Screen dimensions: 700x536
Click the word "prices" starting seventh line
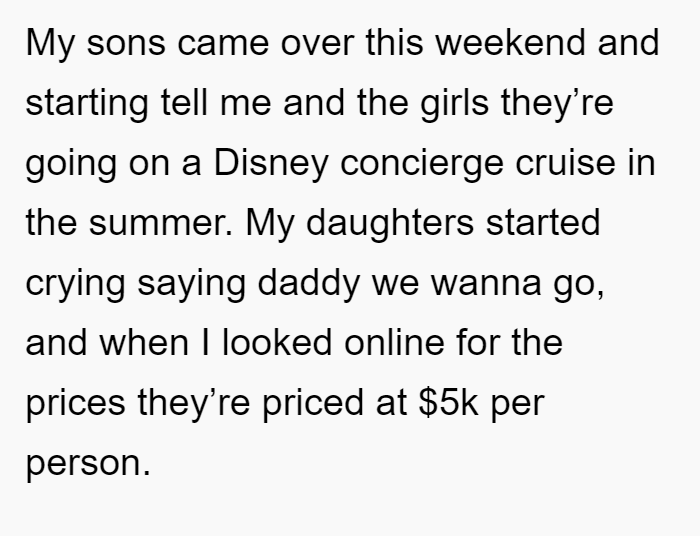[75, 404]
